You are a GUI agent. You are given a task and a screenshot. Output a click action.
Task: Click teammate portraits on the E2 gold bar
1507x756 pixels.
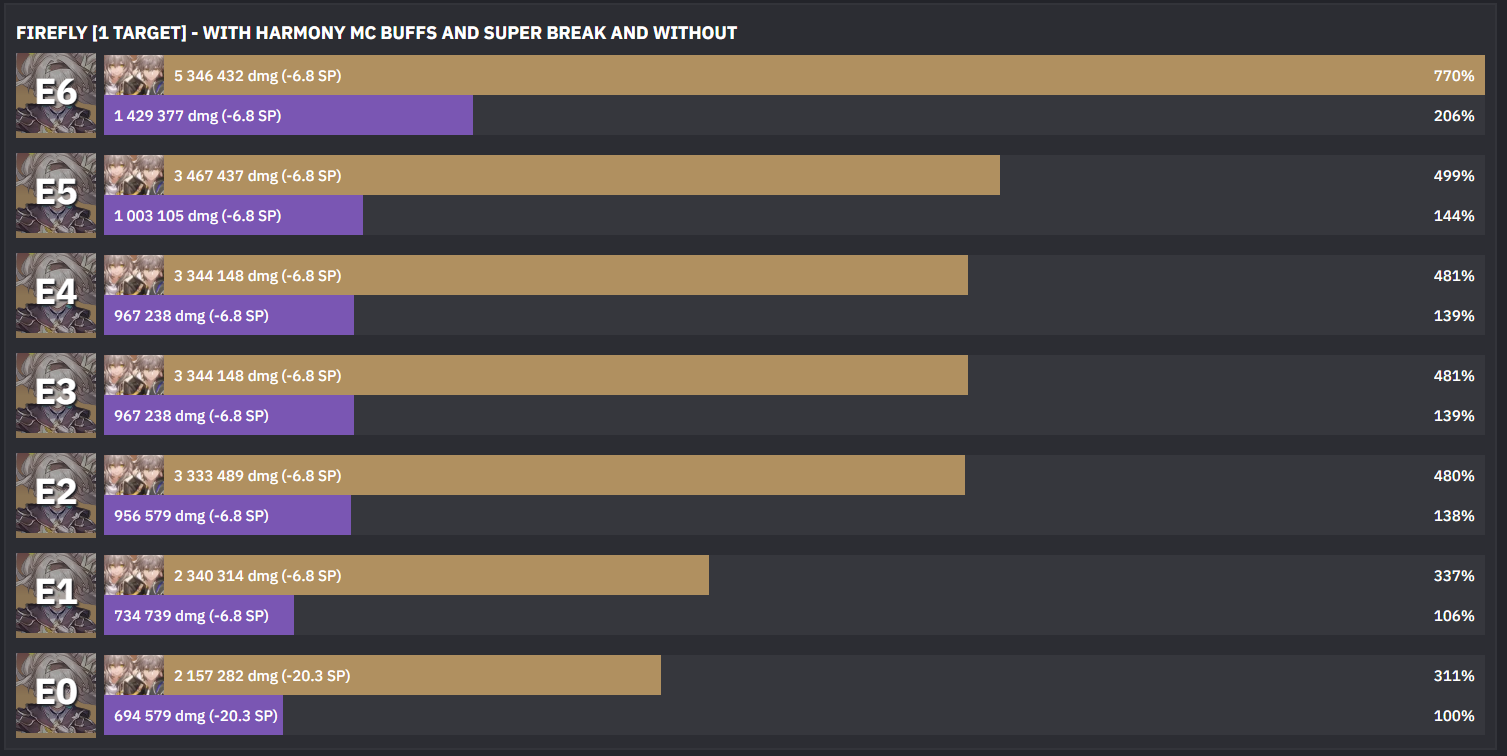point(134,475)
